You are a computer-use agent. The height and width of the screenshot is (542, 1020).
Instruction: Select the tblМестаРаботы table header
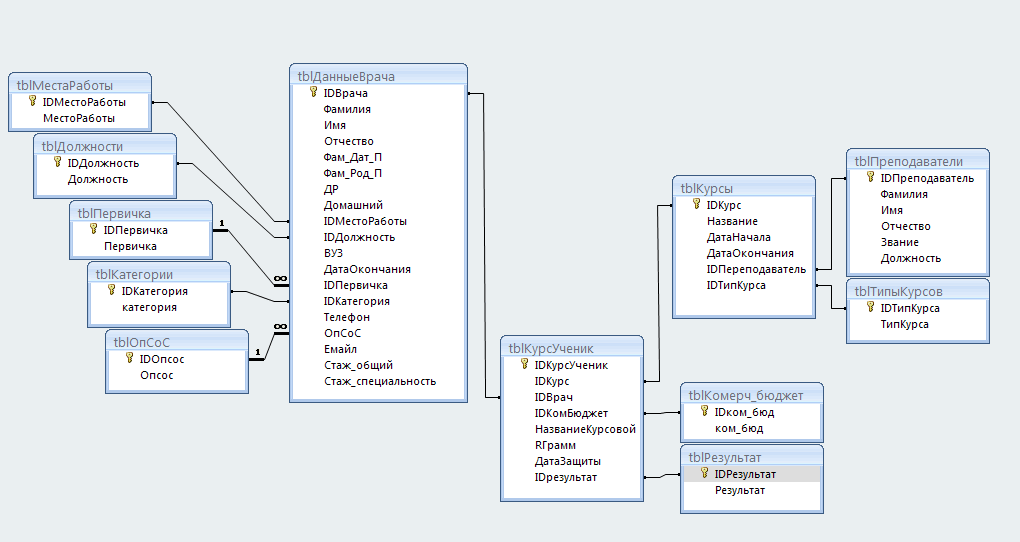coord(80,85)
